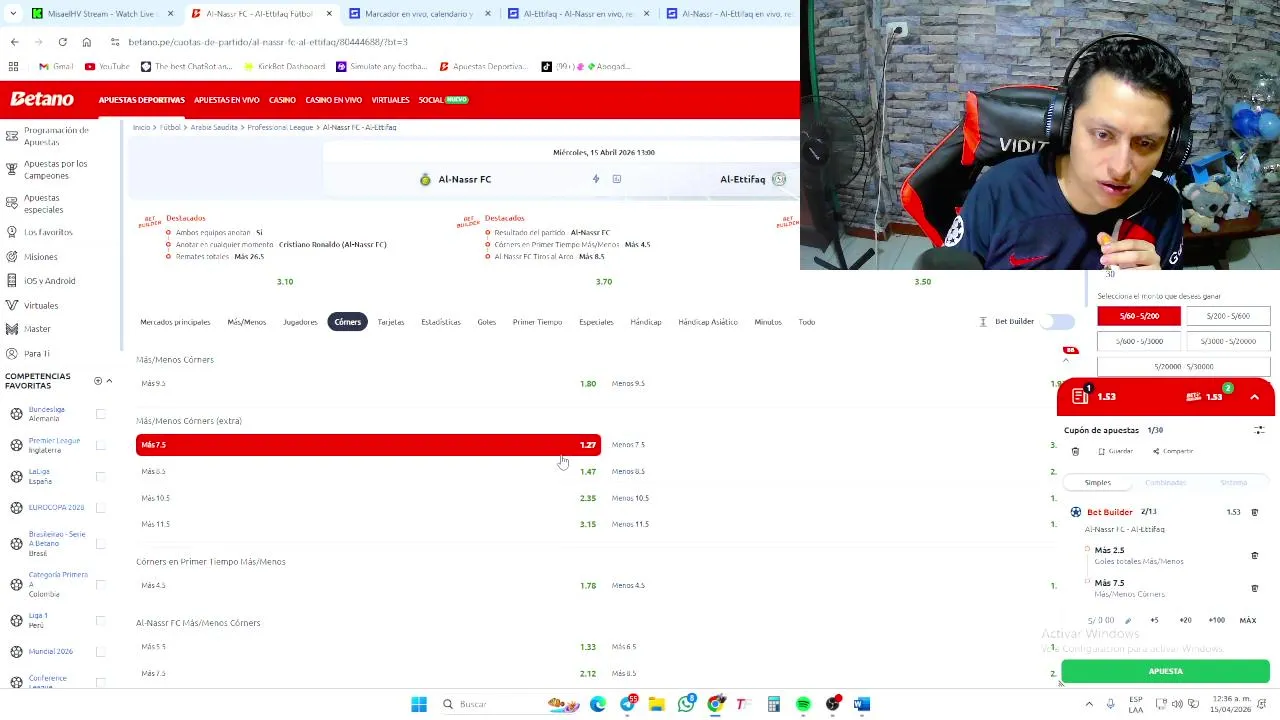Check the Categoría Primera A Colombia checkbox
The width and height of the screenshot is (1280, 720).
100,584
